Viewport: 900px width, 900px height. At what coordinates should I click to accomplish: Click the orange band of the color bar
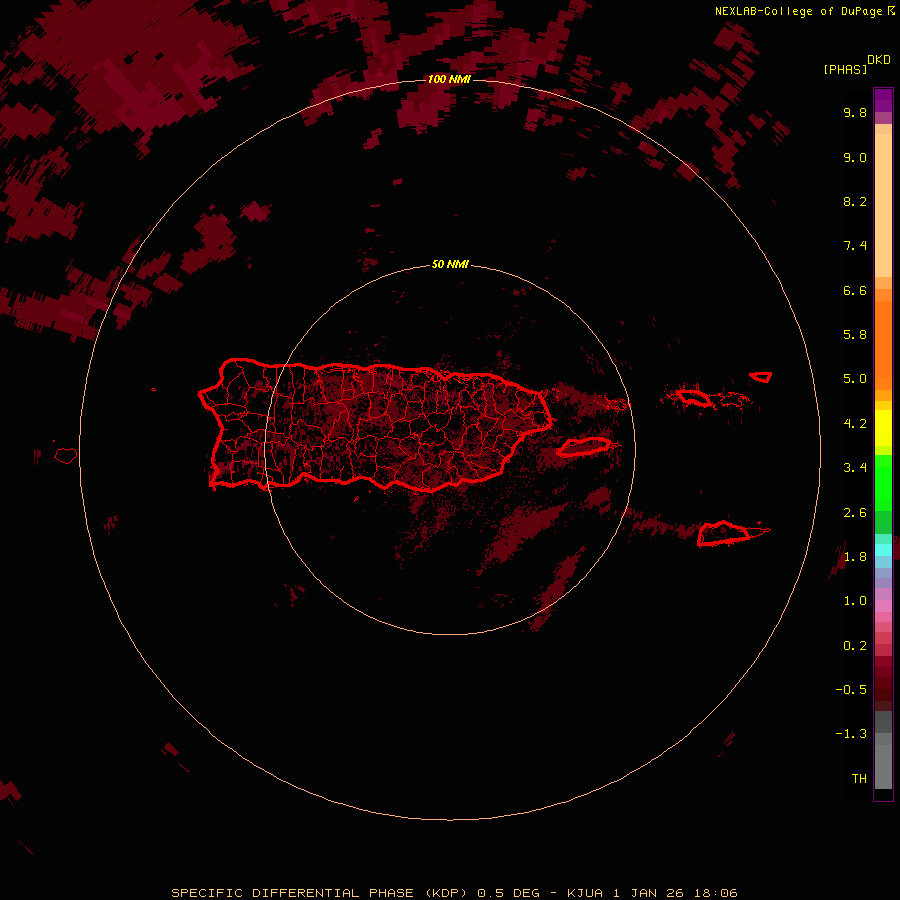point(883,344)
